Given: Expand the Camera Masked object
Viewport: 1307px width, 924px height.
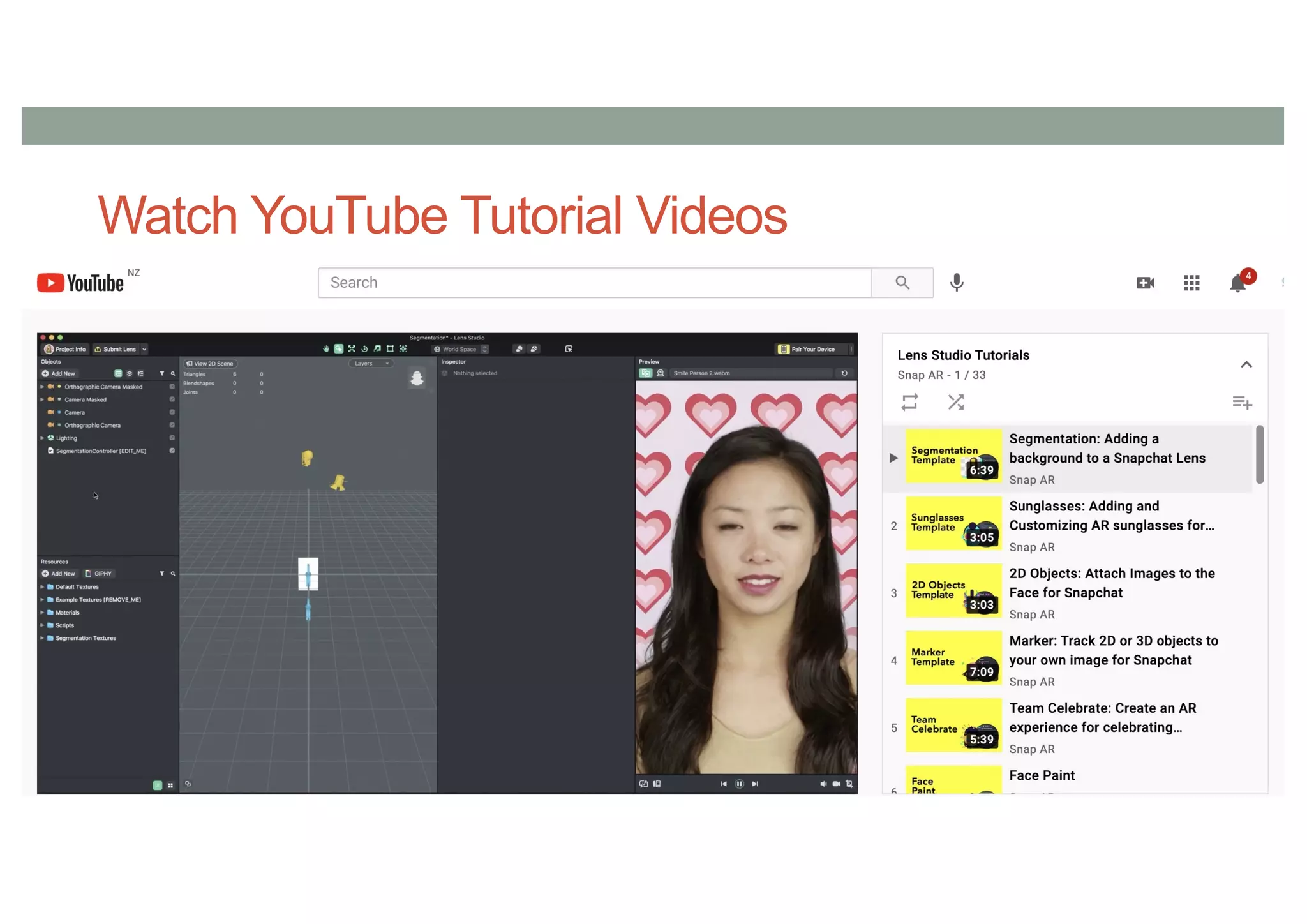Looking at the screenshot, I should [42, 399].
